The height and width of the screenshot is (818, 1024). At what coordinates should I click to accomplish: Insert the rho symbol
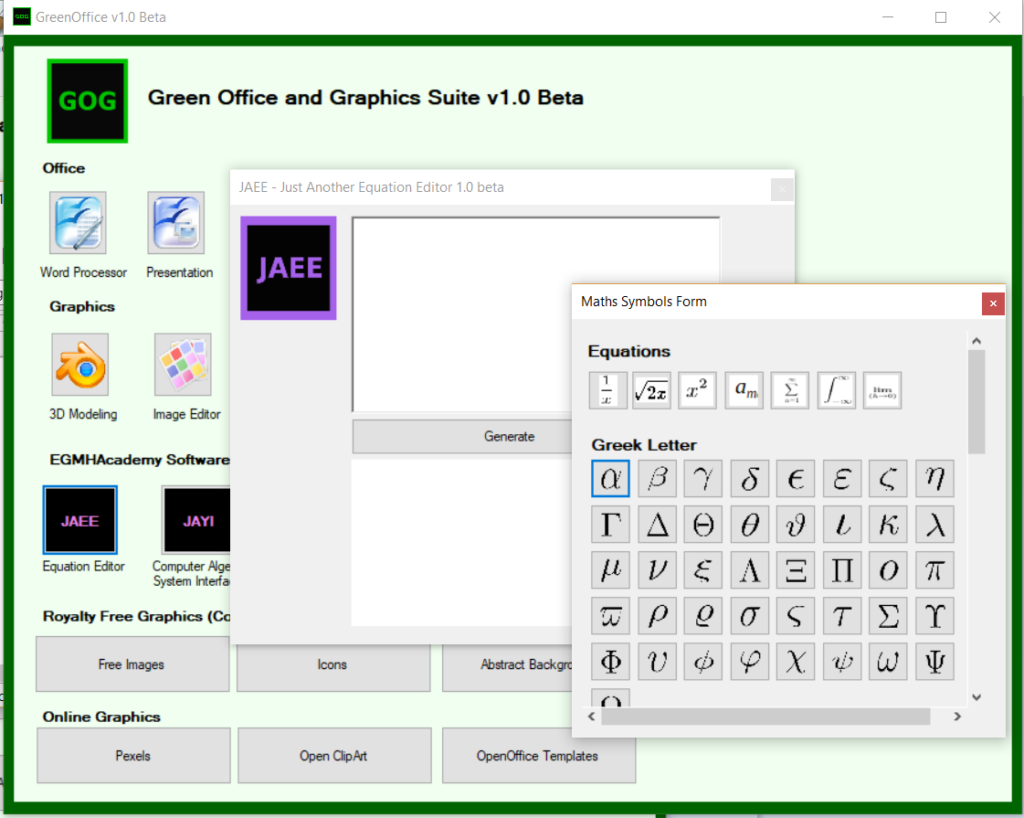coord(657,616)
